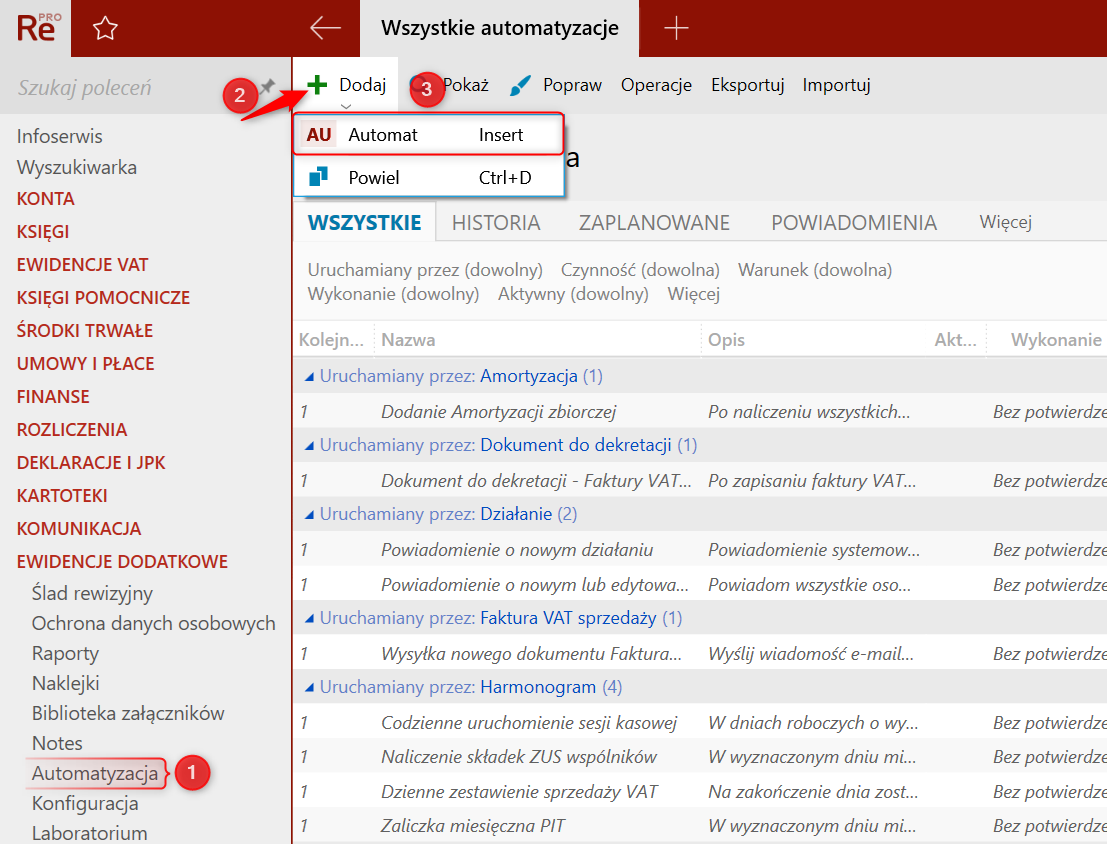The height and width of the screenshot is (844, 1107).
Task: Switch to the POWIADOMIENIA tab
Action: coord(854,222)
